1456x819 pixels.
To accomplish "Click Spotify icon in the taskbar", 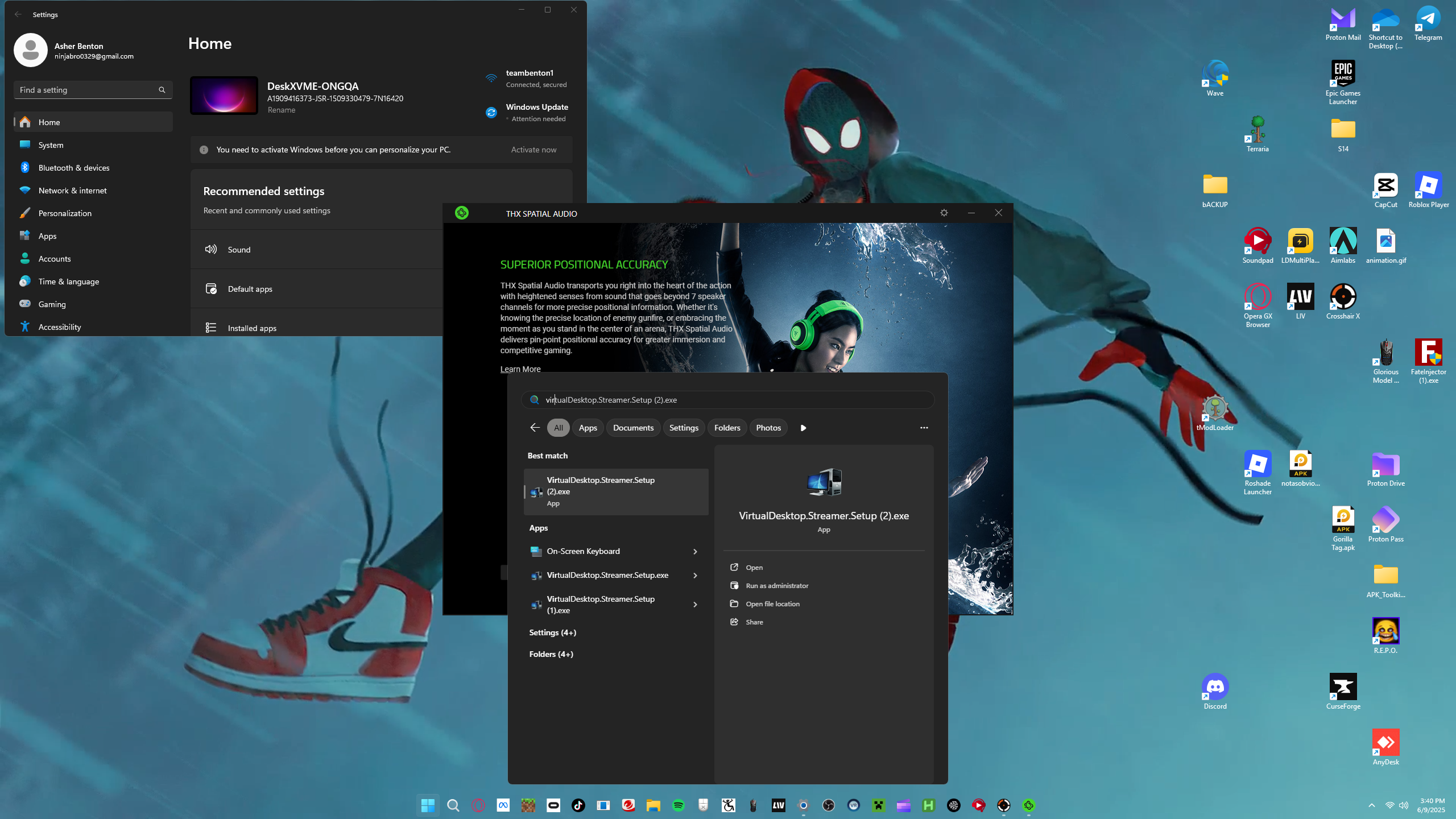I will (x=678, y=805).
